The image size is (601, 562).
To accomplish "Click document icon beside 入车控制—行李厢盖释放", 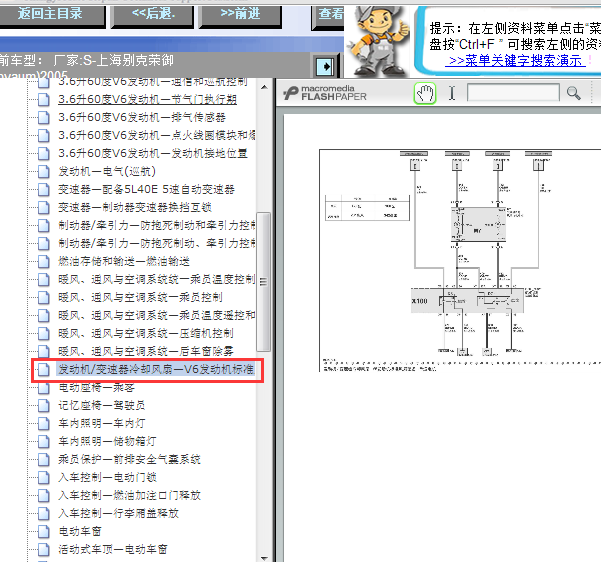I will pyautogui.click(x=44, y=514).
